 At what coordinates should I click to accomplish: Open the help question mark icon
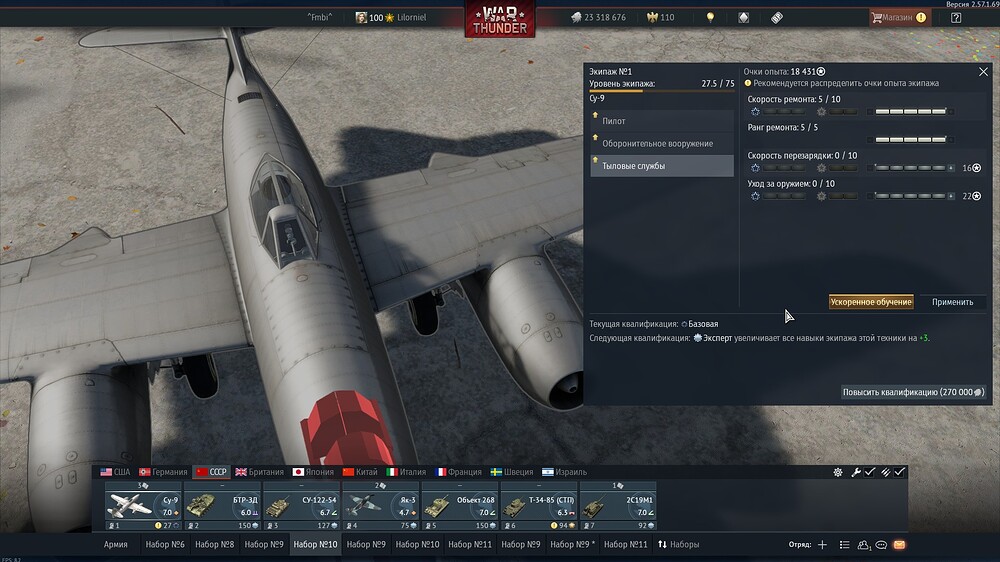tap(956, 18)
